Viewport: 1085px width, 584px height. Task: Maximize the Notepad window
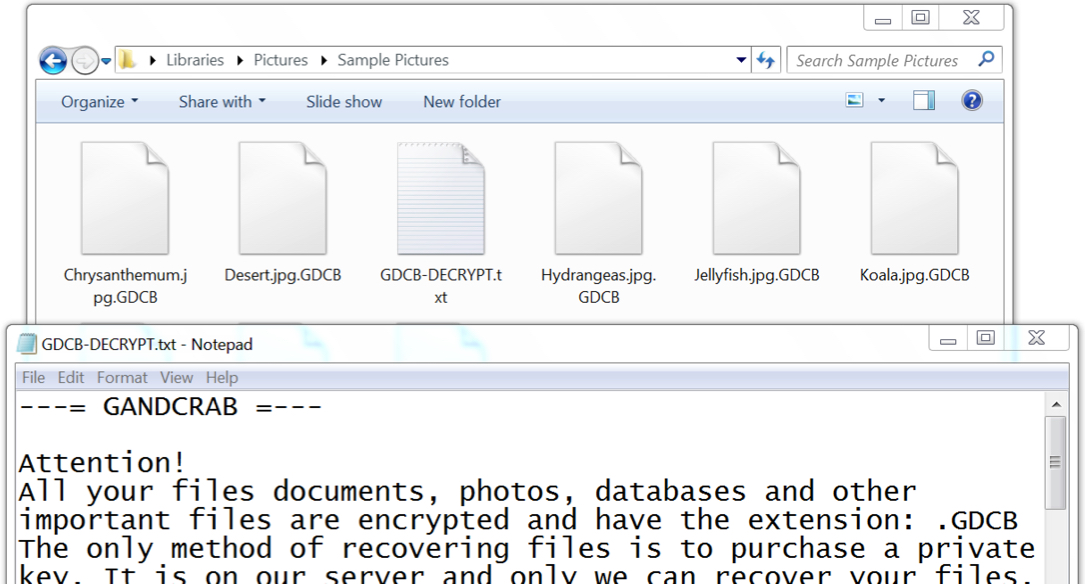click(985, 338)
